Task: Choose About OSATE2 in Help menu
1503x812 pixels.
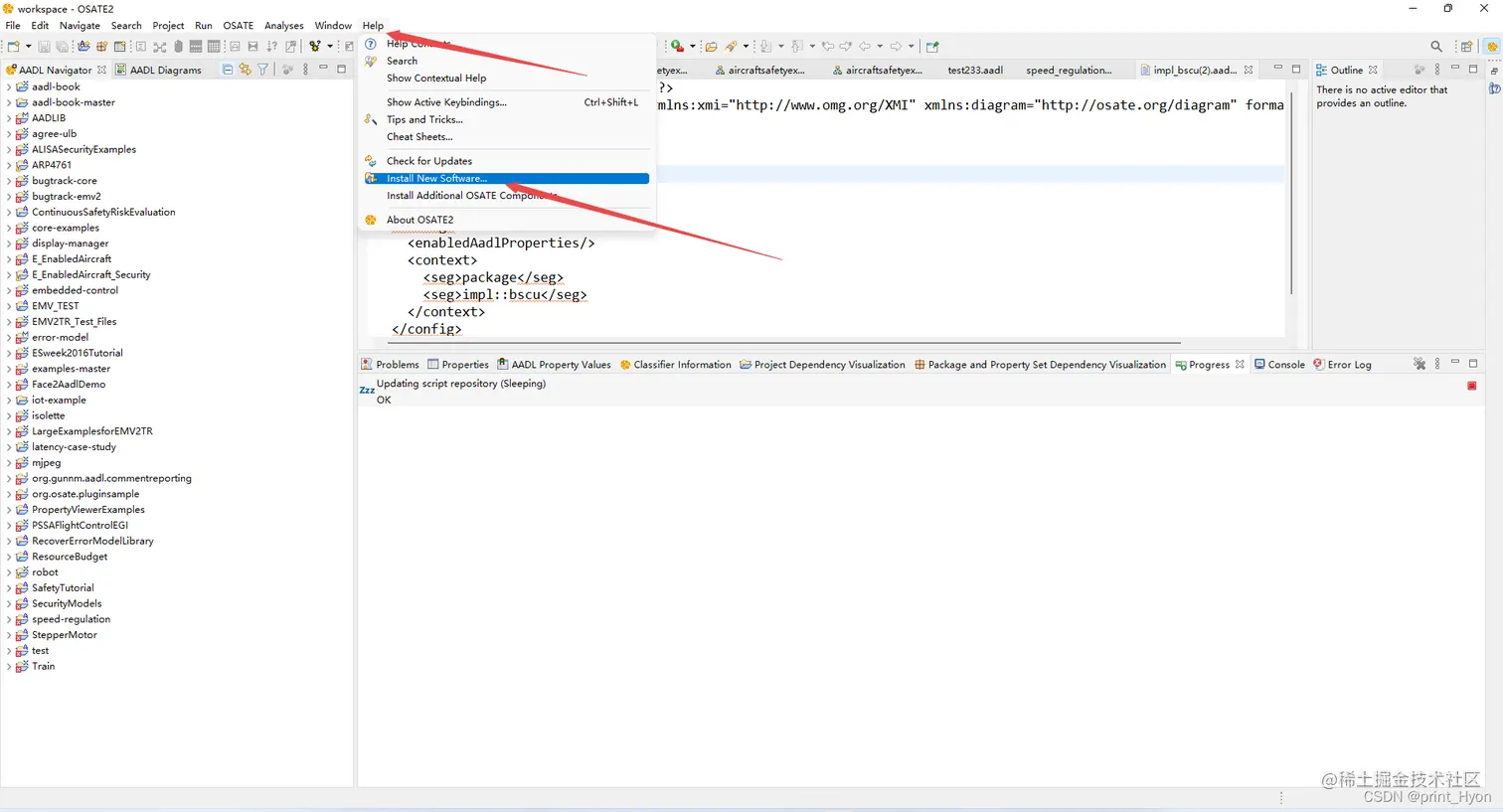Action: coord(507,220)
